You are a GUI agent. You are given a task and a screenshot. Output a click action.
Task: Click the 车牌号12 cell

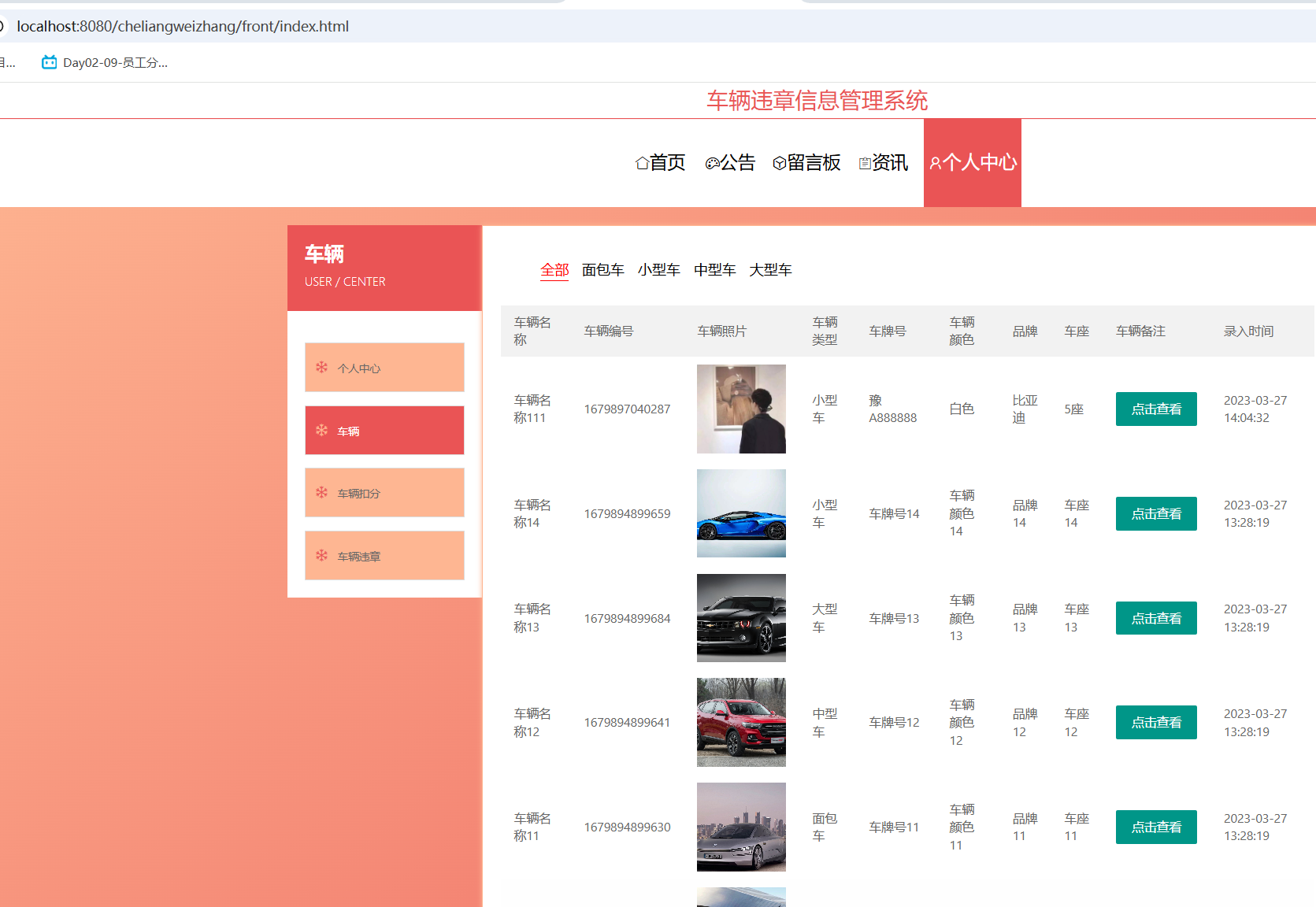click(x=894, y=723)
